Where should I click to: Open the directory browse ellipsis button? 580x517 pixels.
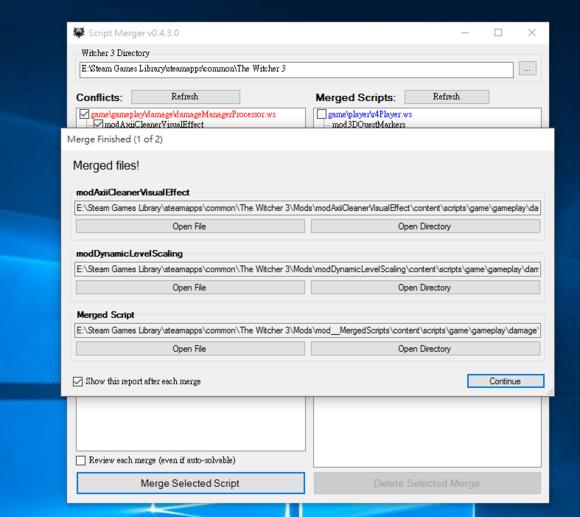coord(527,69)
